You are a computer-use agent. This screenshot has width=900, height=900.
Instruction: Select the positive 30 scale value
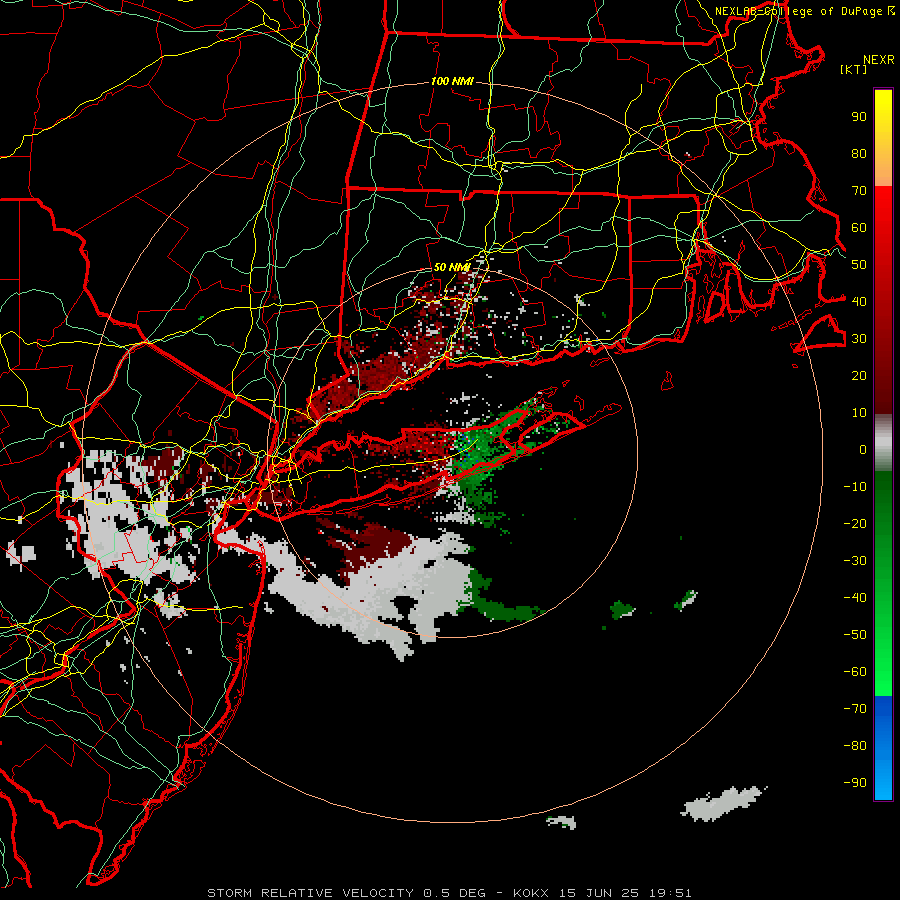(859, 339)
